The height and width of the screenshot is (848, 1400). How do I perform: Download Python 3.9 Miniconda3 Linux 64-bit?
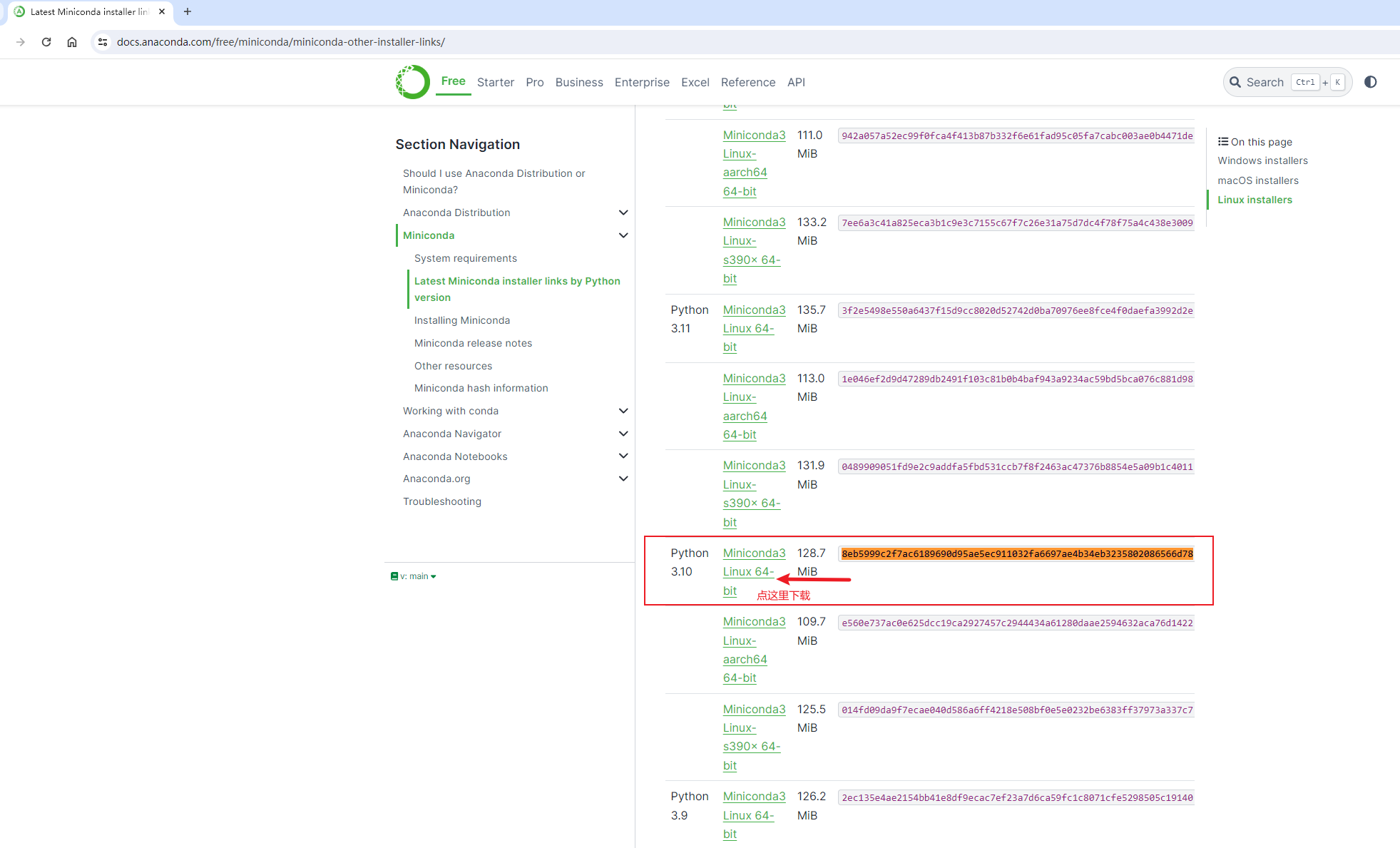pos(754,815)
